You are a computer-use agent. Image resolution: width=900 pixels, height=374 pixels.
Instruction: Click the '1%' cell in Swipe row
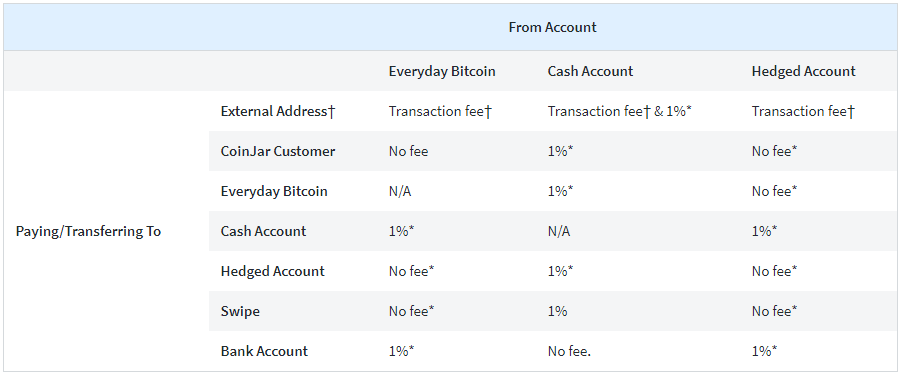coord(557,311)
